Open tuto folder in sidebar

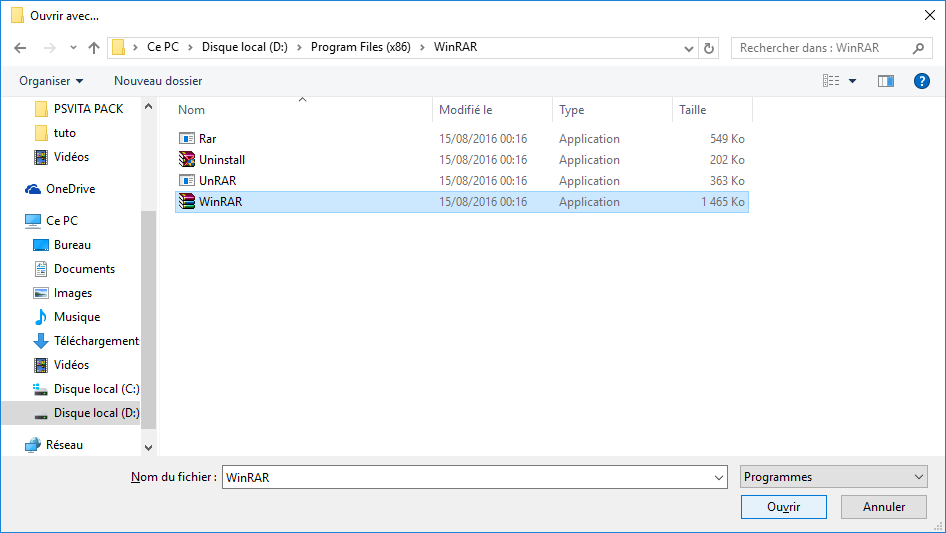click(x=65, y=133)
